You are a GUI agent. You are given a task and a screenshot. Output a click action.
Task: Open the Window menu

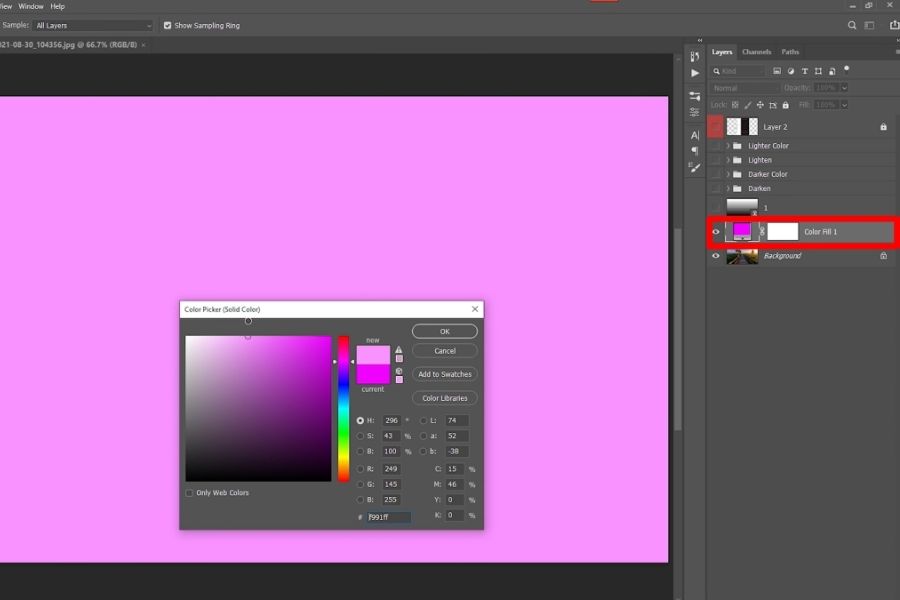[31, 6]
